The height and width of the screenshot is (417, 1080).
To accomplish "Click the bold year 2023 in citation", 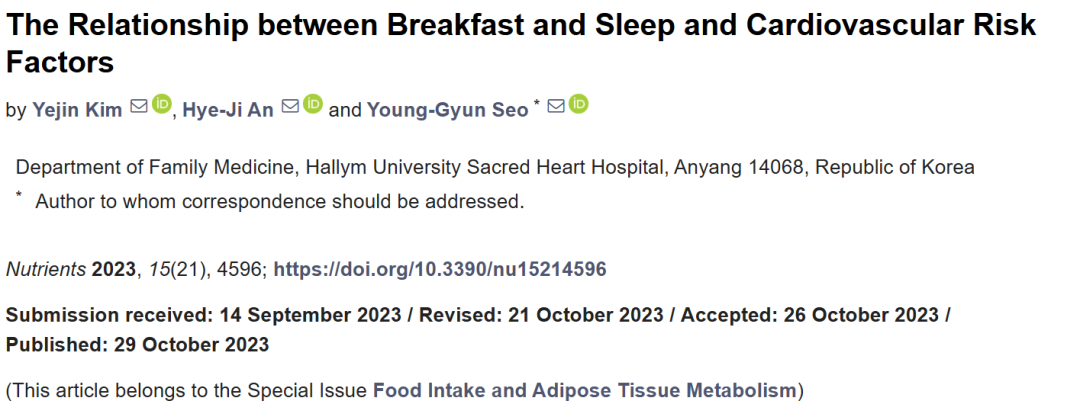I will pos(114,269).
